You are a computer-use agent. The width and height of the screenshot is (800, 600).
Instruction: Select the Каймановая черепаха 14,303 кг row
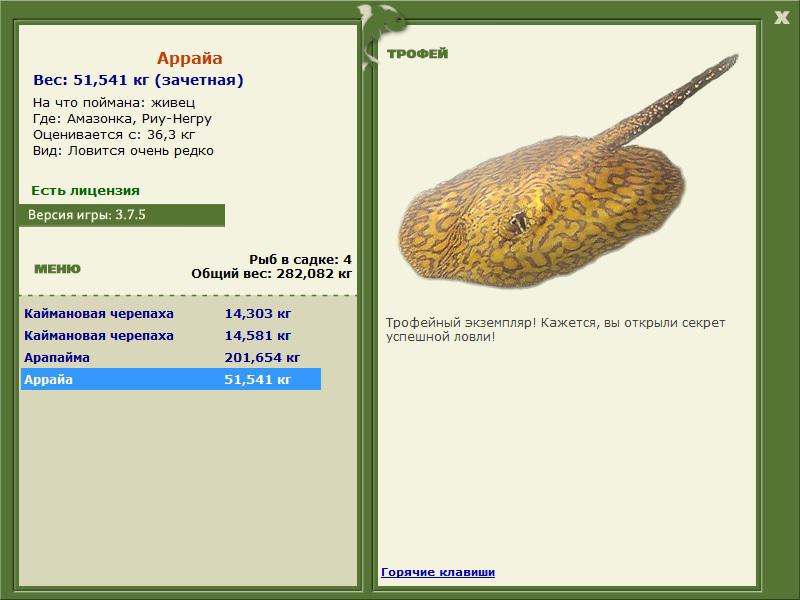[x=171, y=313]
